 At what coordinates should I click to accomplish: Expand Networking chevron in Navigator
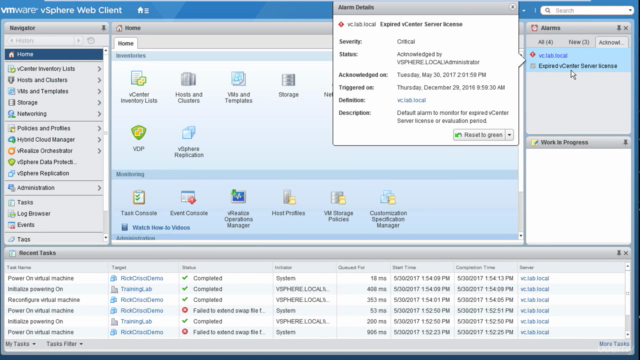point(99,114)
